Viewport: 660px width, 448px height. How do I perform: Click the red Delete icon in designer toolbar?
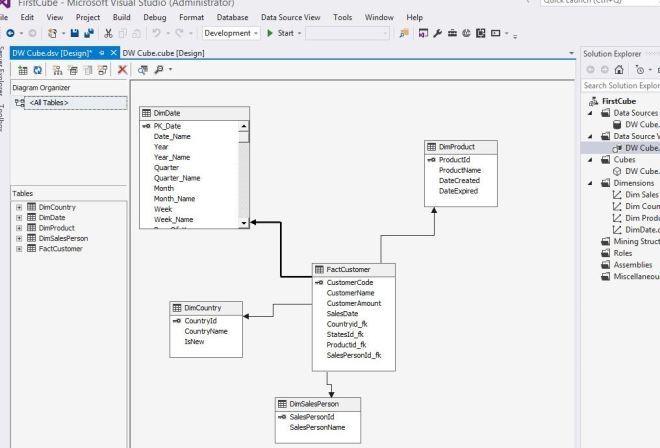123,69
